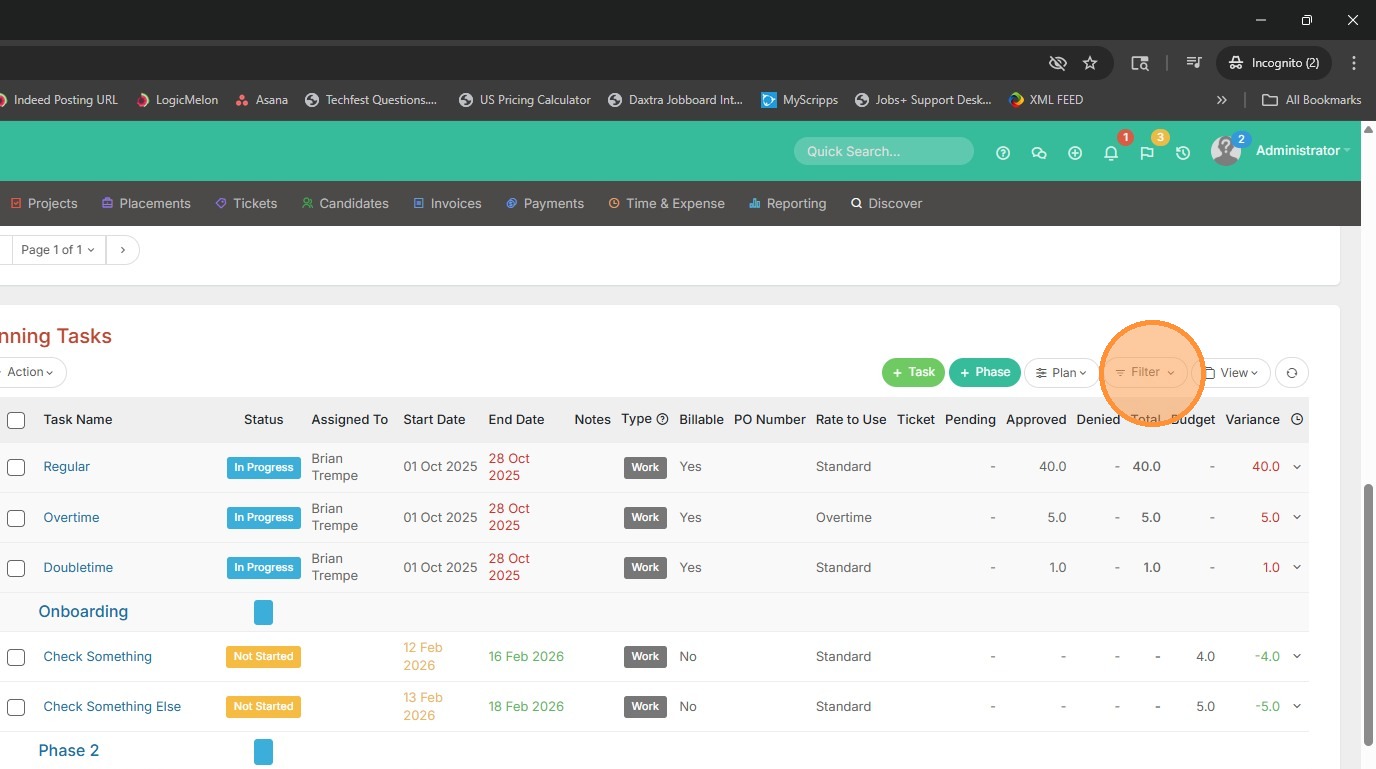Viewport: 1376px width, 769px height.
Task: Click the quick add plus circle icon
Action: pos(1075,153)
